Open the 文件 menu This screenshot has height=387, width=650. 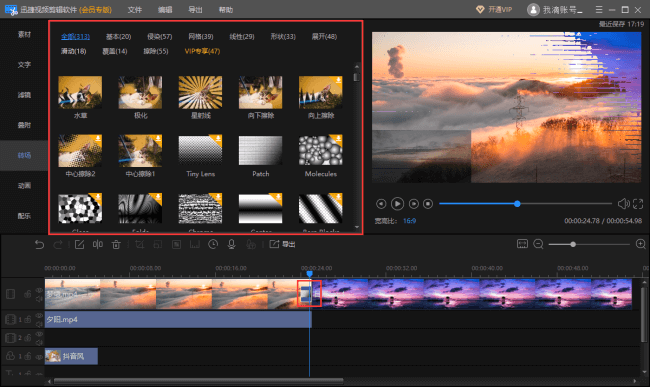[135, 10]
